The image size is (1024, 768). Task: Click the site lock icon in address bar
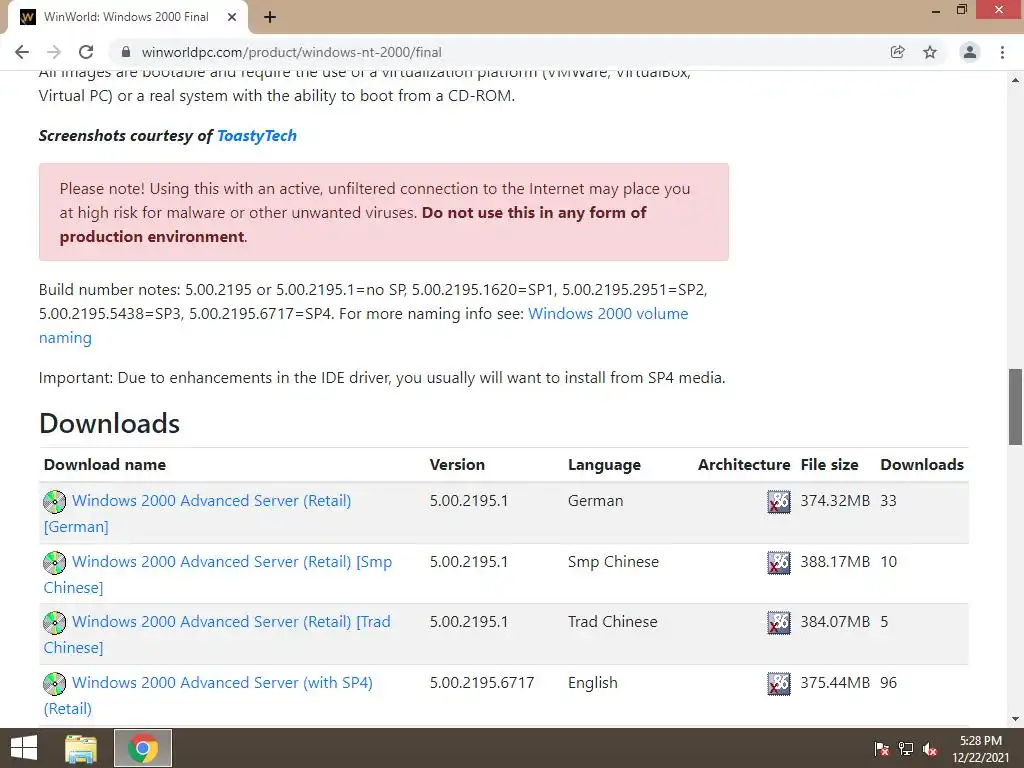(126, 52)
